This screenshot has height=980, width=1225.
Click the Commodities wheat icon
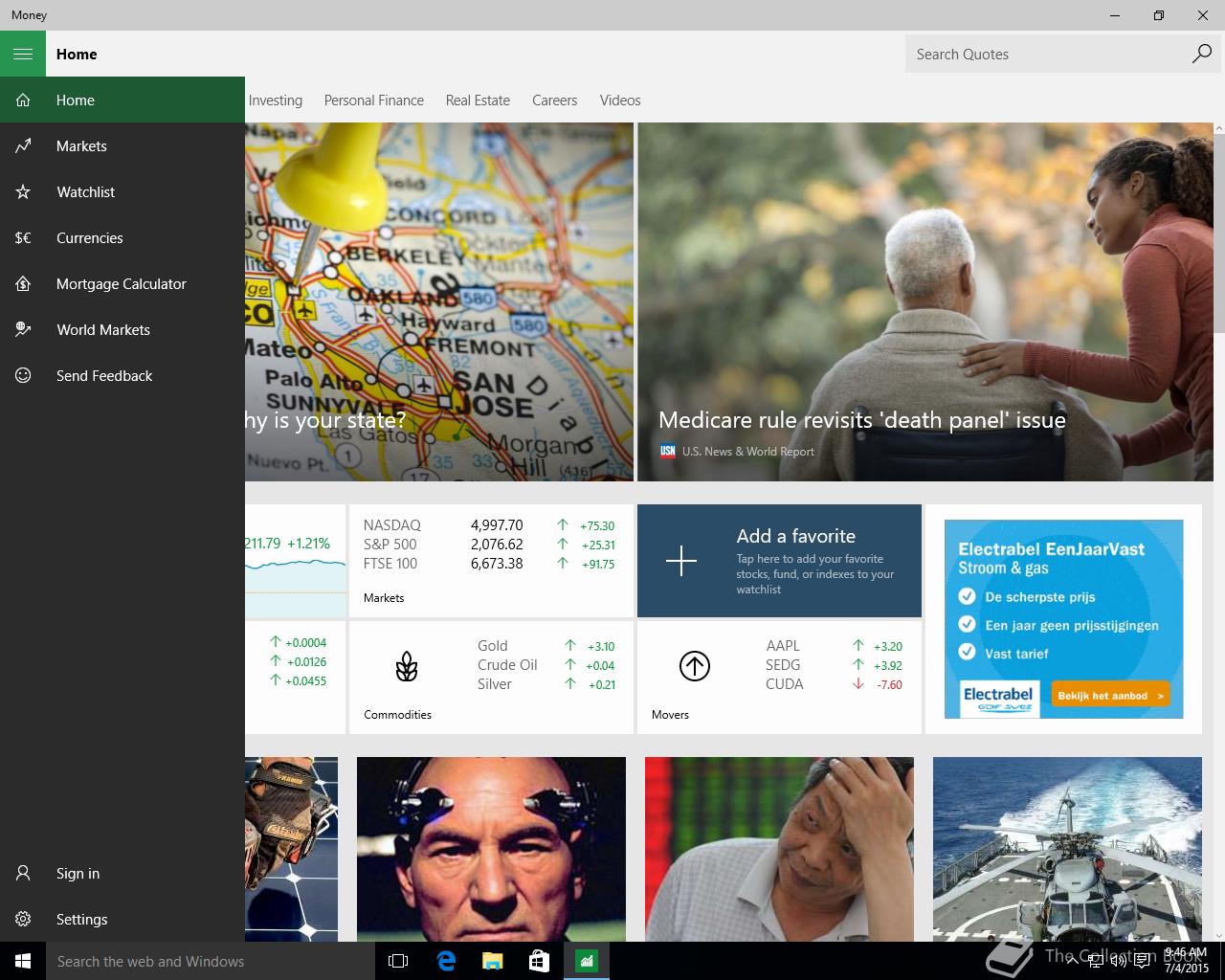coord(407,666)
